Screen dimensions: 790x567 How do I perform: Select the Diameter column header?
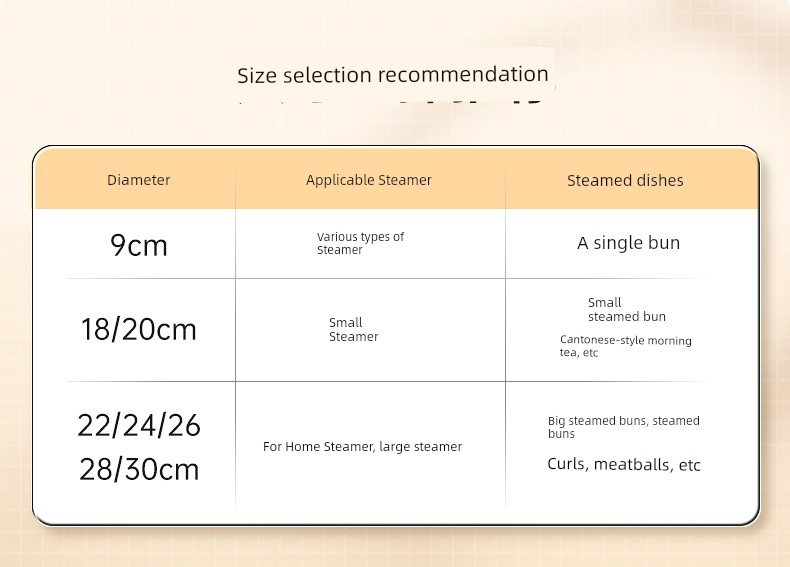tap(139, 180)
